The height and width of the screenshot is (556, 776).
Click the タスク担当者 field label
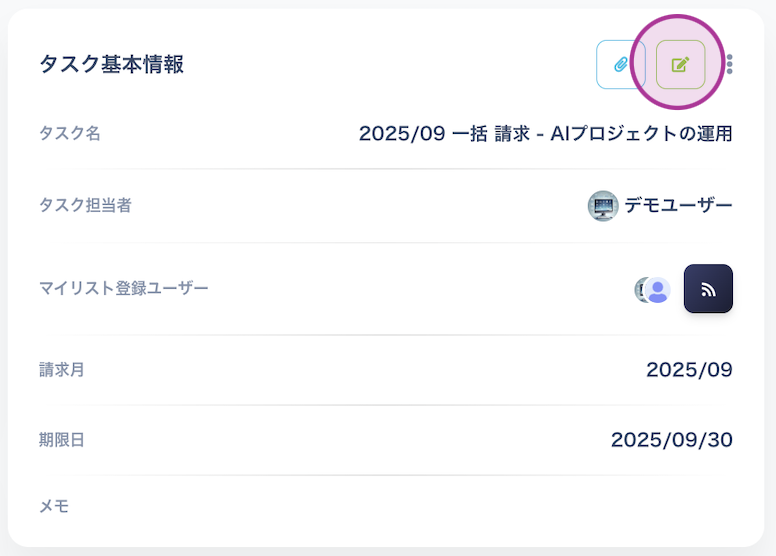pos(85,206)
